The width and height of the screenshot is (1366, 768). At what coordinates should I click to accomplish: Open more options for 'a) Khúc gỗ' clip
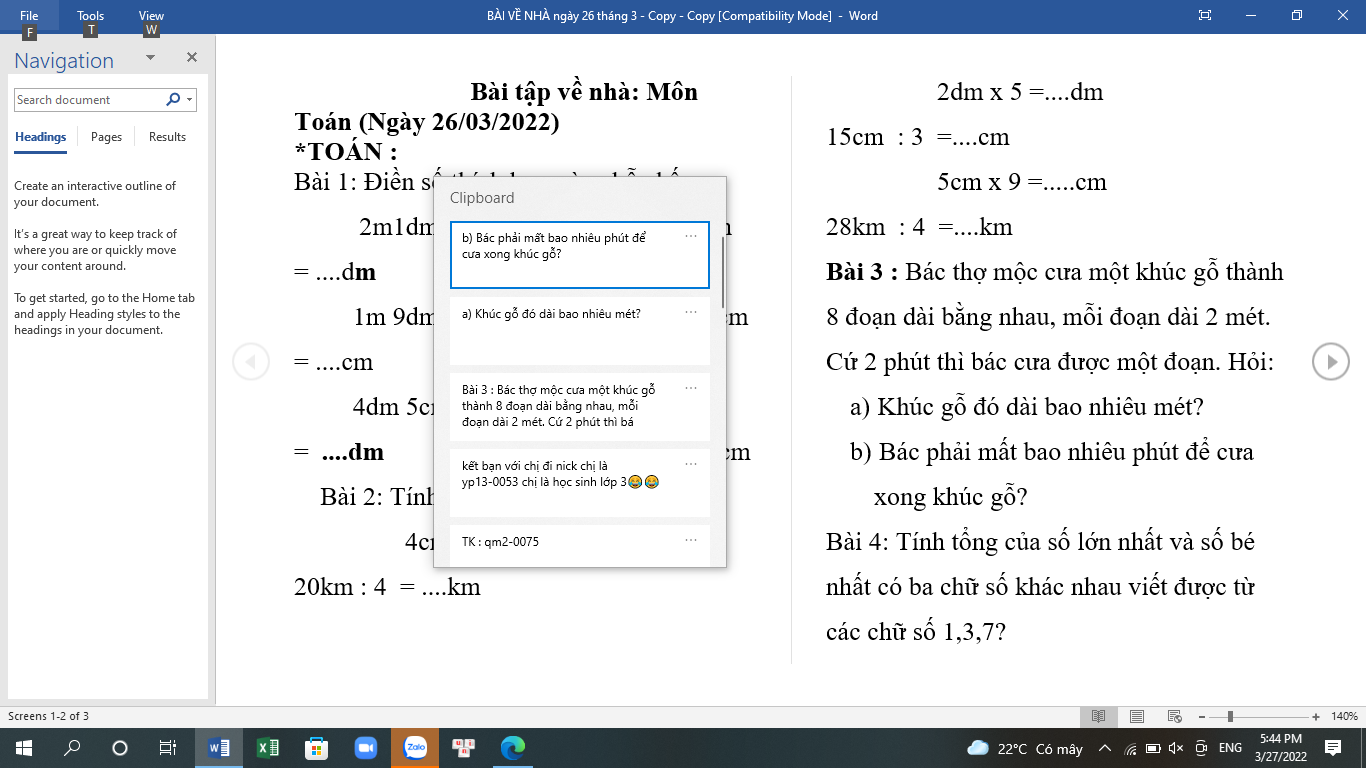tap(691, 312)
